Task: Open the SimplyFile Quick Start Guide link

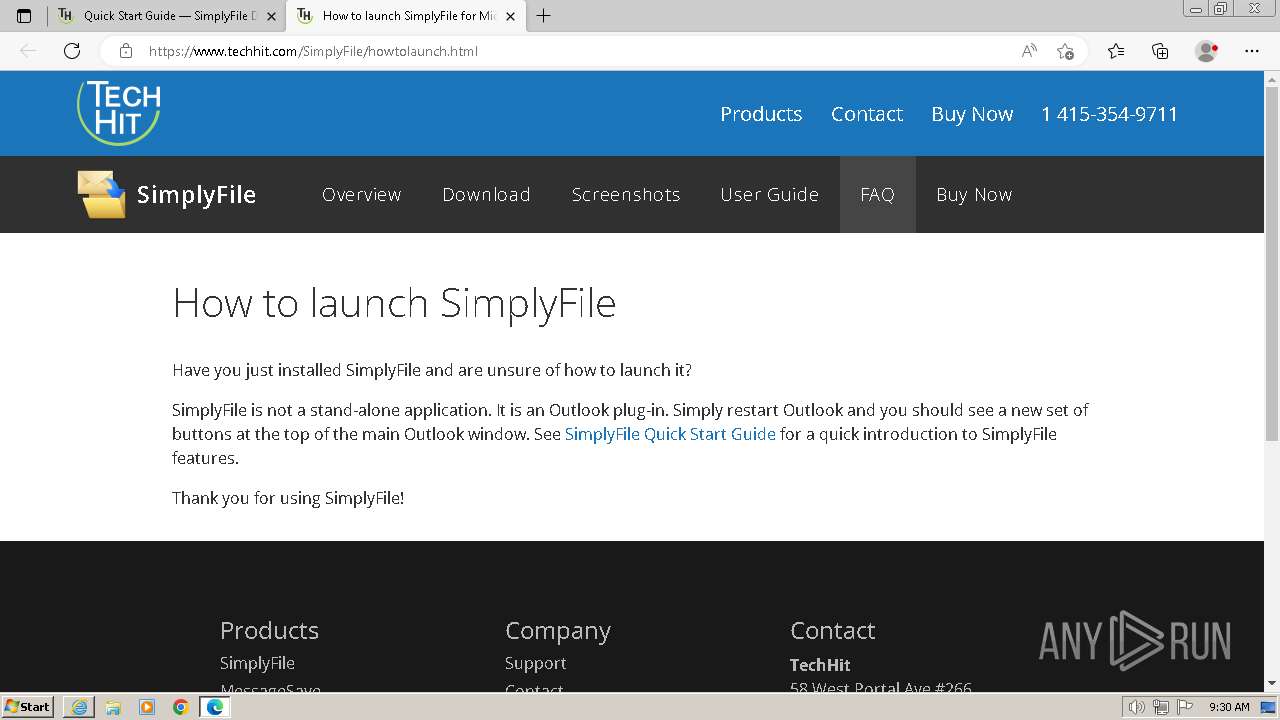Action: coord(670,434)
